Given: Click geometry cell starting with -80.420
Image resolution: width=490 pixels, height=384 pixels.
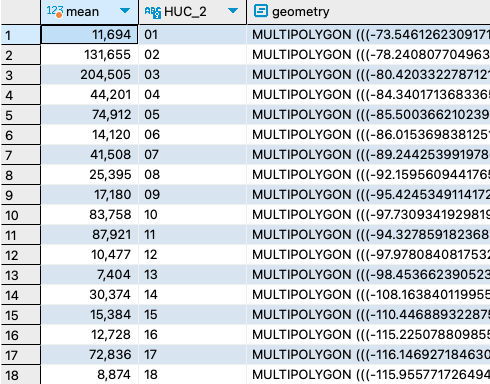Looking at the screenshot, I should (x=369, y=75).
